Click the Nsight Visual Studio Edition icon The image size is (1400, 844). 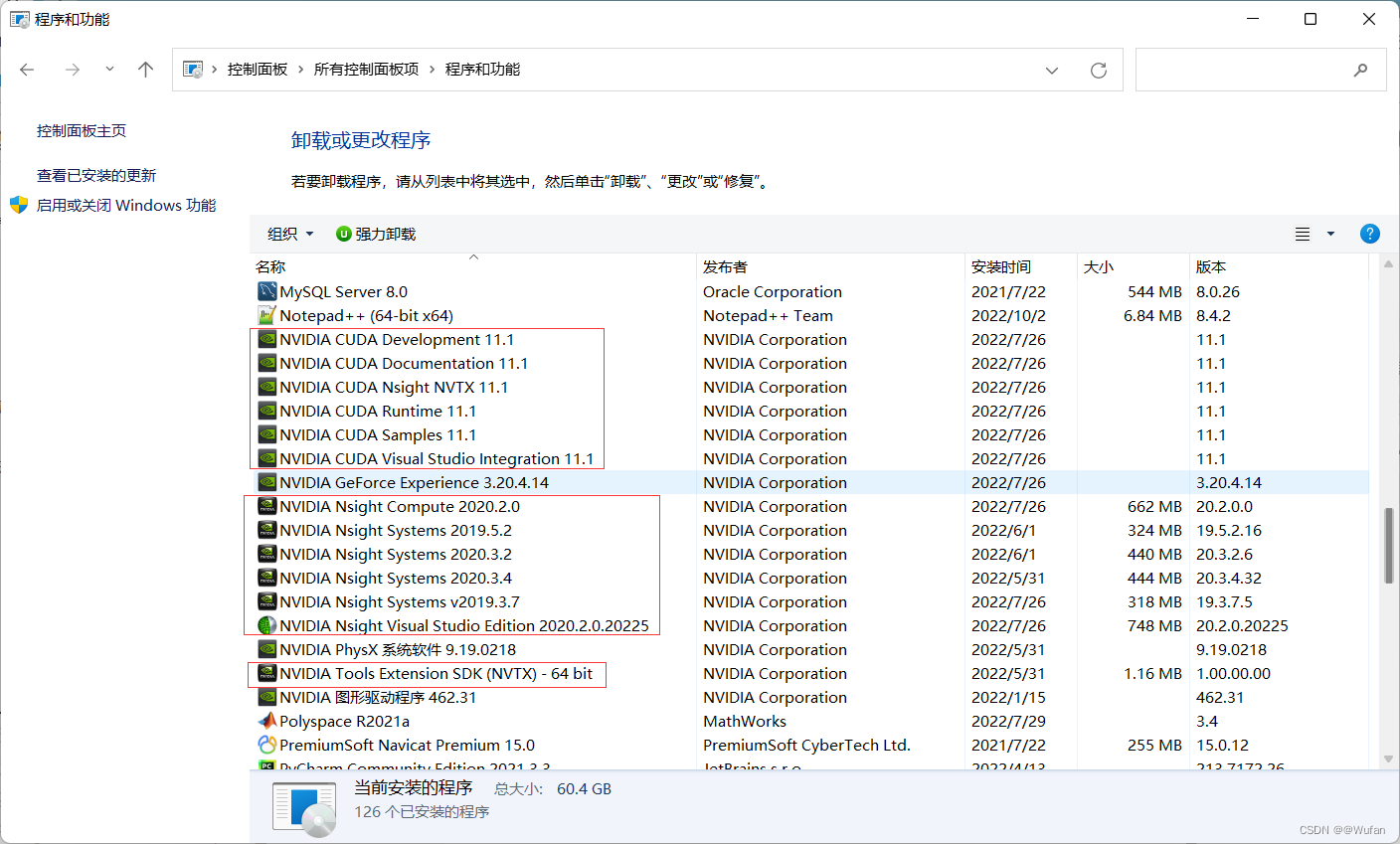(x=266, y=625)
